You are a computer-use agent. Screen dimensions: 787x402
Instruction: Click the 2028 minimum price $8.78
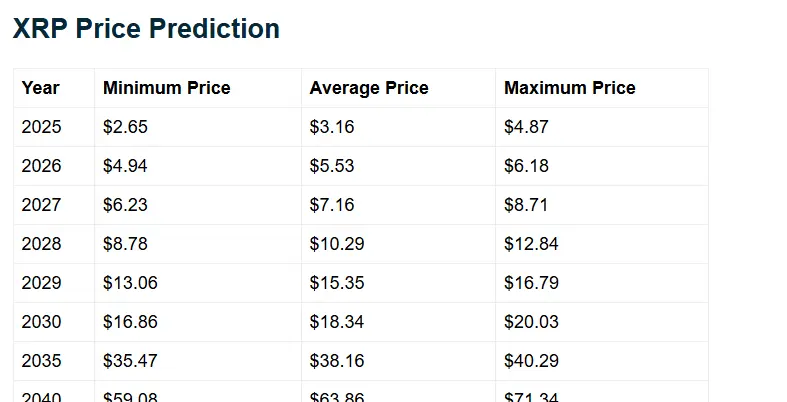coord(125,244)
